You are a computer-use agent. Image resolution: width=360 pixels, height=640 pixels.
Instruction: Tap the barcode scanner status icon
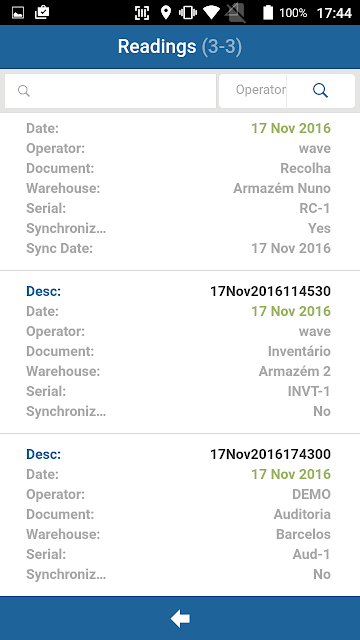(x=142, y=13)
